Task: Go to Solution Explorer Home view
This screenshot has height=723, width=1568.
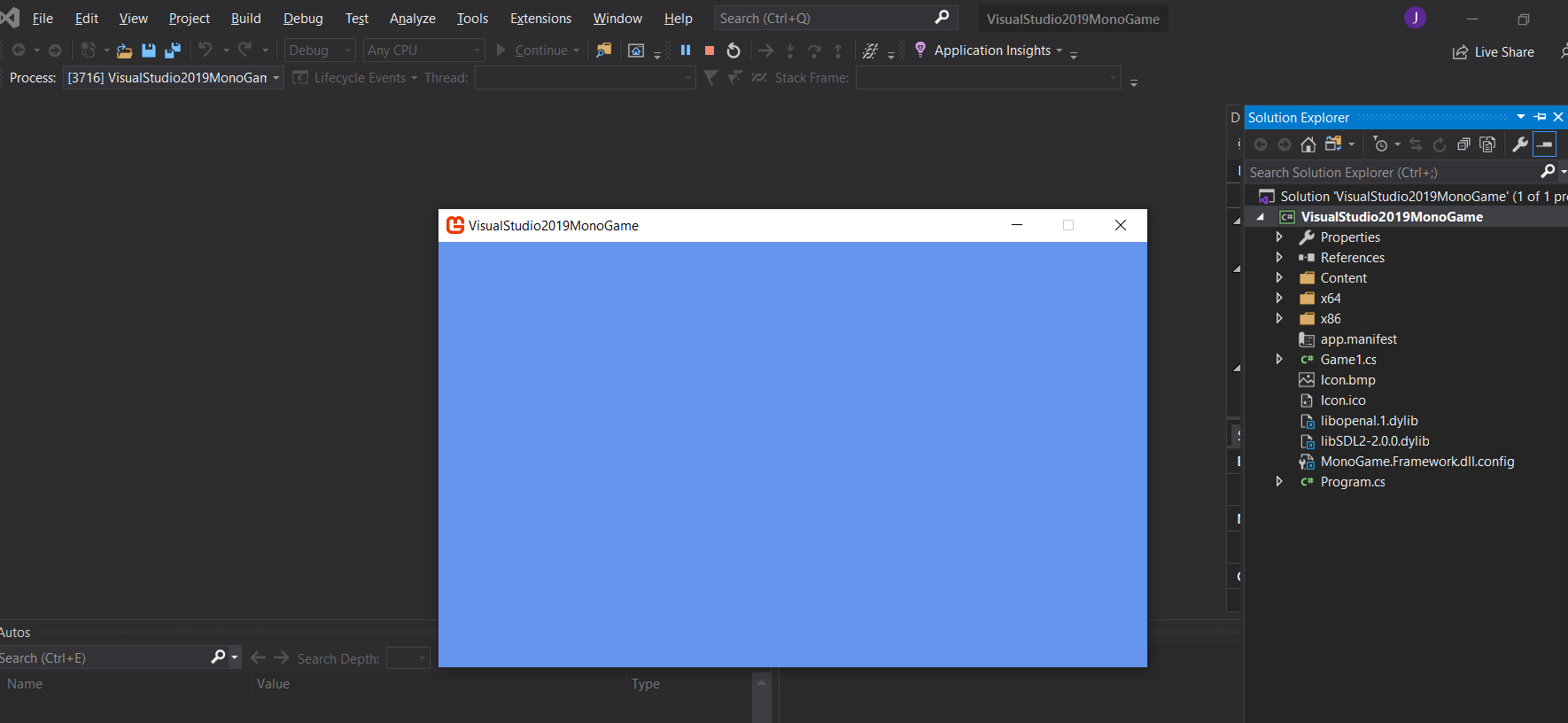Action: 1308,144
